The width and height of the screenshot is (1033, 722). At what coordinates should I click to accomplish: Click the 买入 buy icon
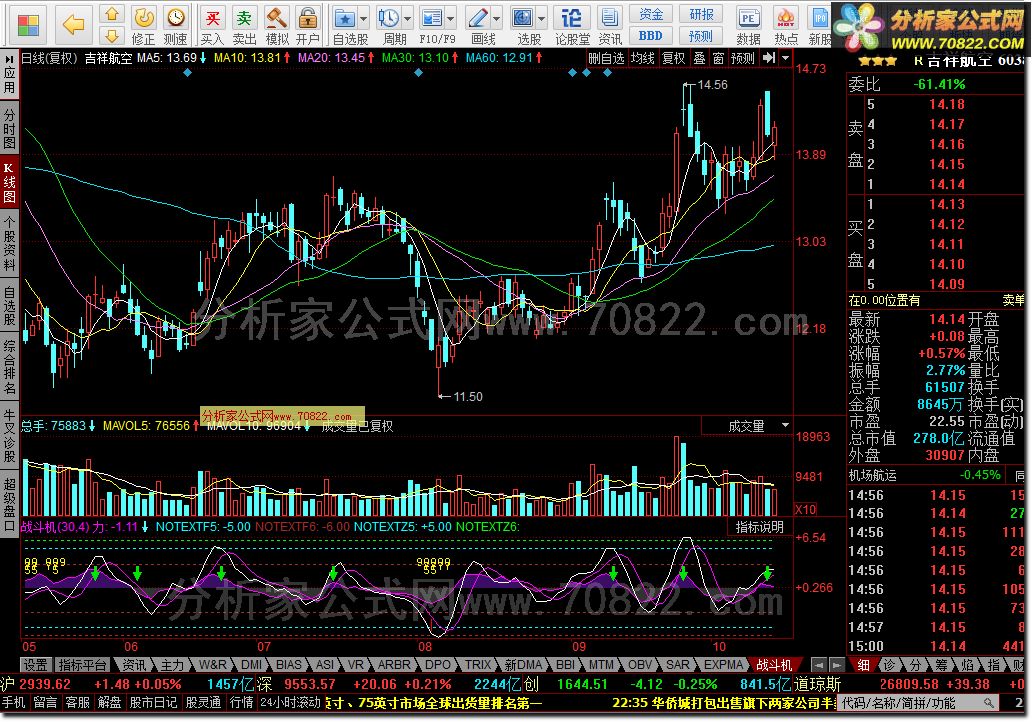[212, 25]
